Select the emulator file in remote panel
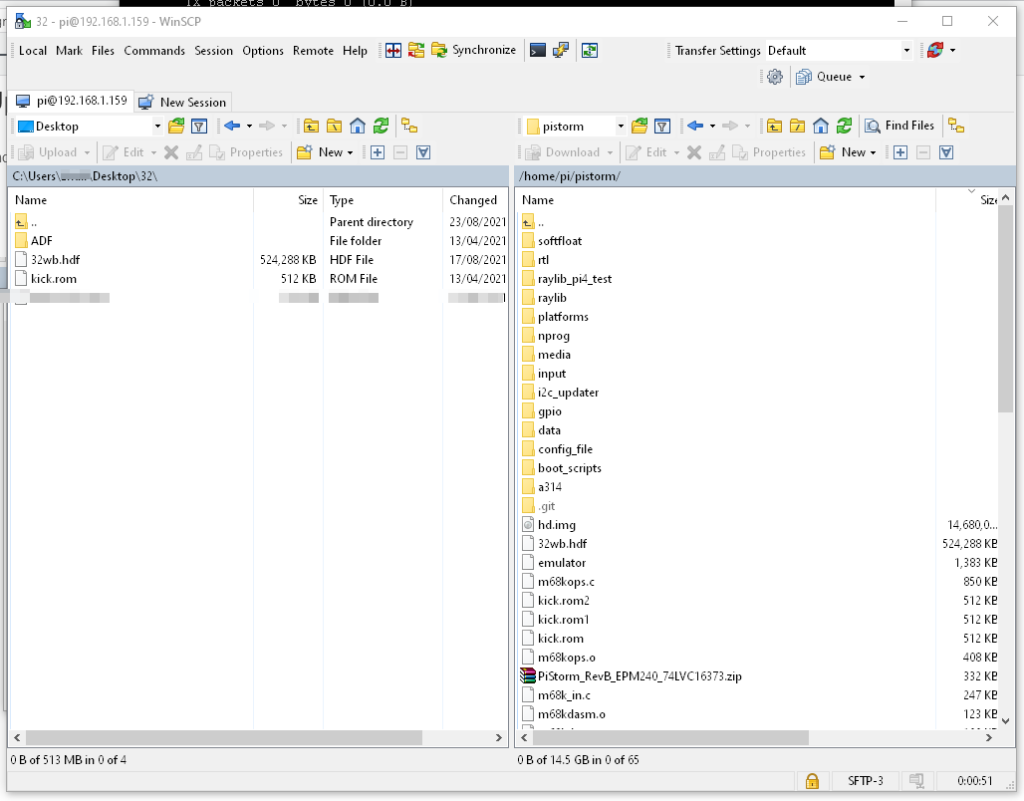The height and width of the screenshot is (801, 1024). point(562,563)
